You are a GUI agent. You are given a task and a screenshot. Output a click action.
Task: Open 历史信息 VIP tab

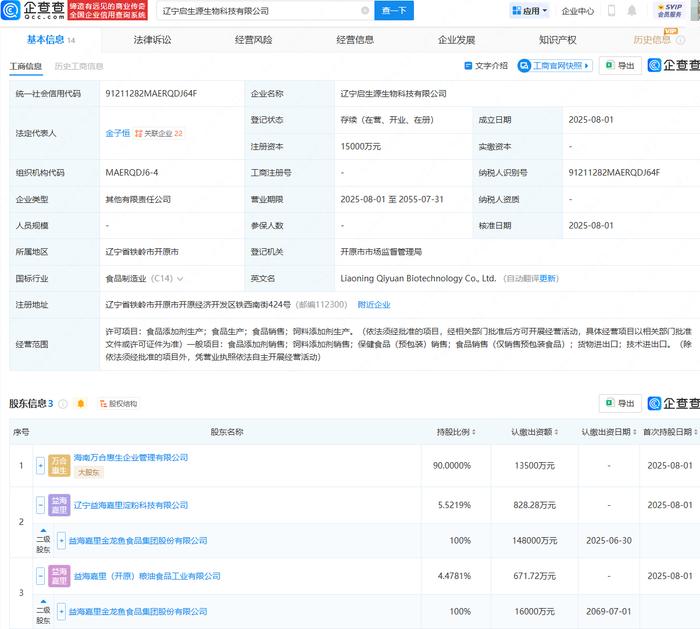[x=652, y=40]
